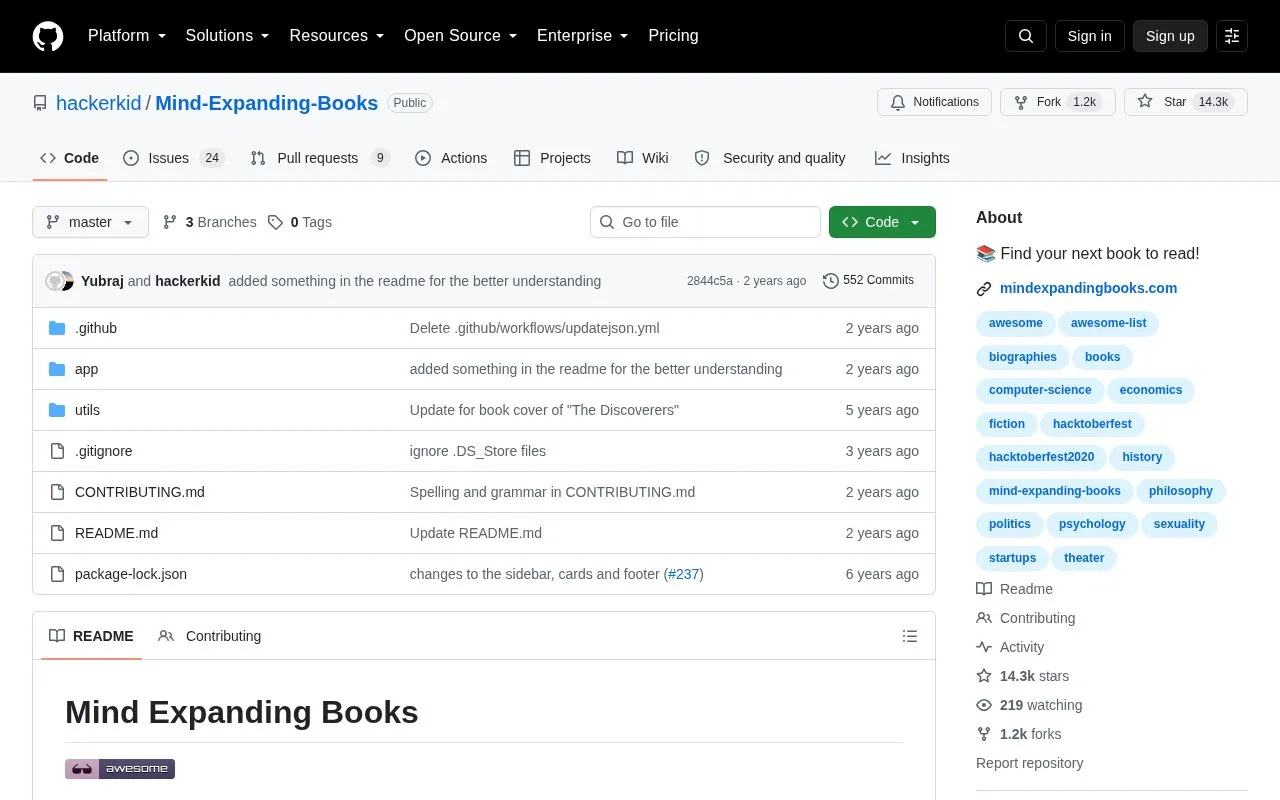Click the utils folder icon
1280x800 pixels.
click(57, 410)
